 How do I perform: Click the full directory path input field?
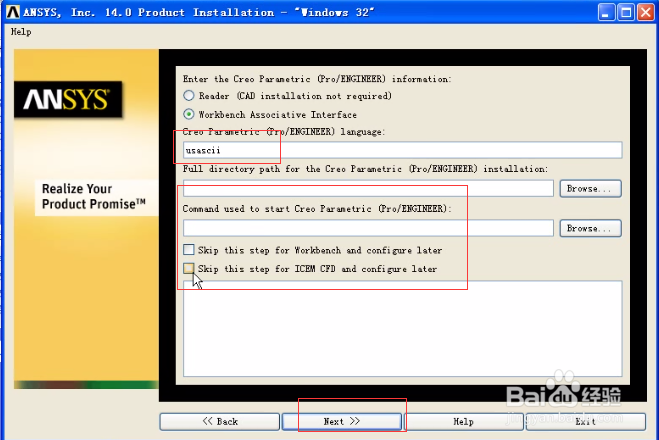(x=368, y=188)
